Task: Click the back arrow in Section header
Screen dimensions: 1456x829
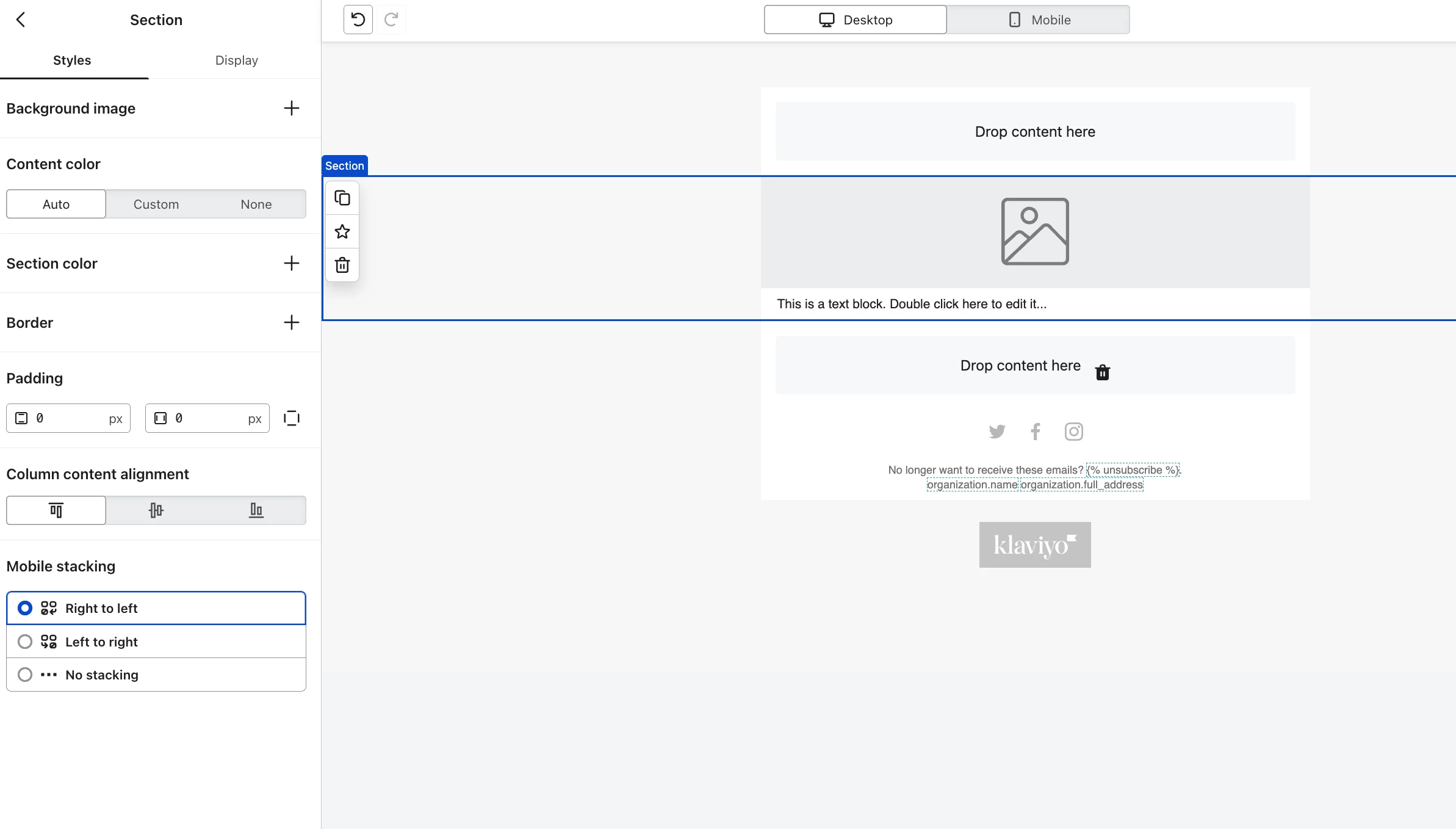Action: pyautogui.click(x=21, y=20)
